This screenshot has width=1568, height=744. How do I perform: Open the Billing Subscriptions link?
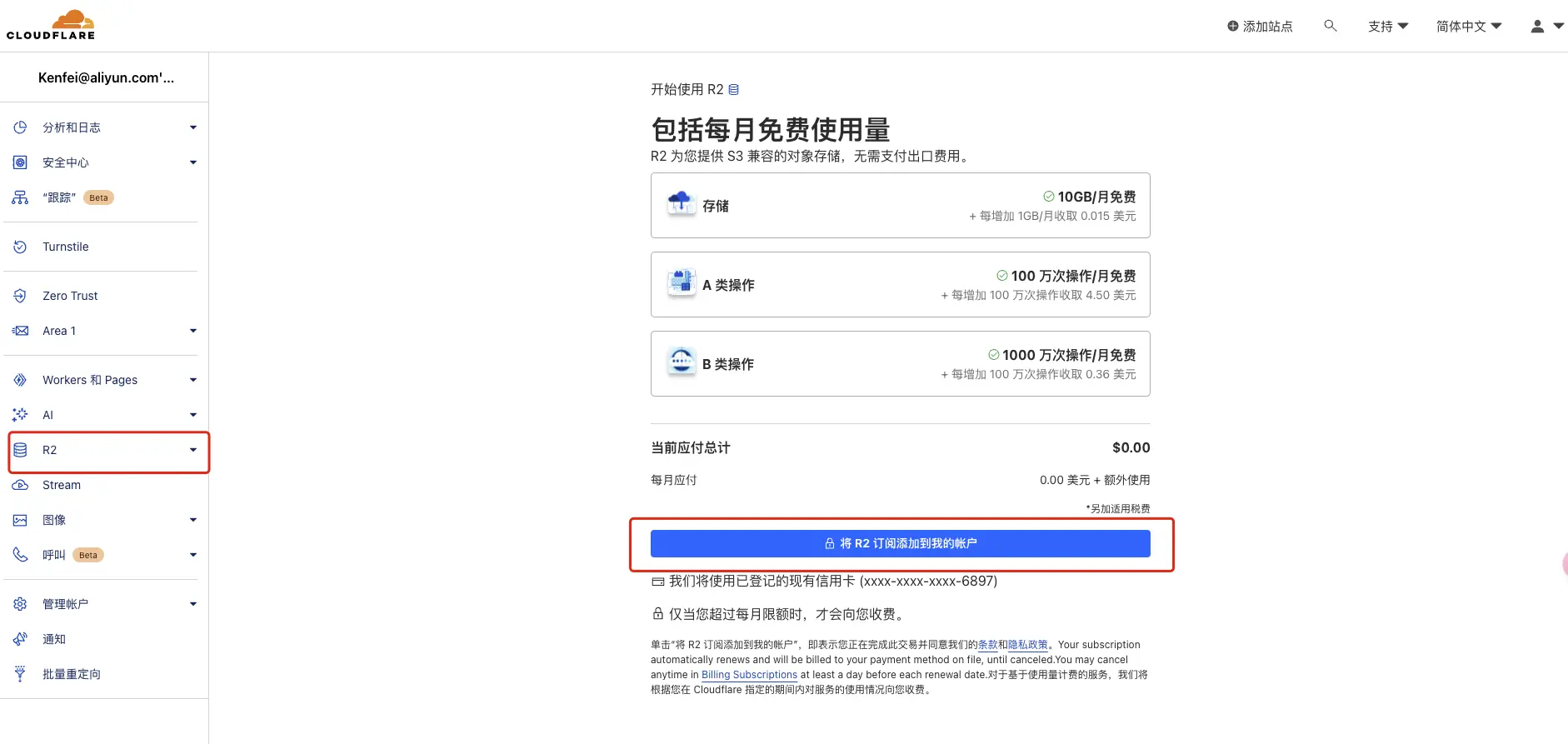[x=749, y=675]
